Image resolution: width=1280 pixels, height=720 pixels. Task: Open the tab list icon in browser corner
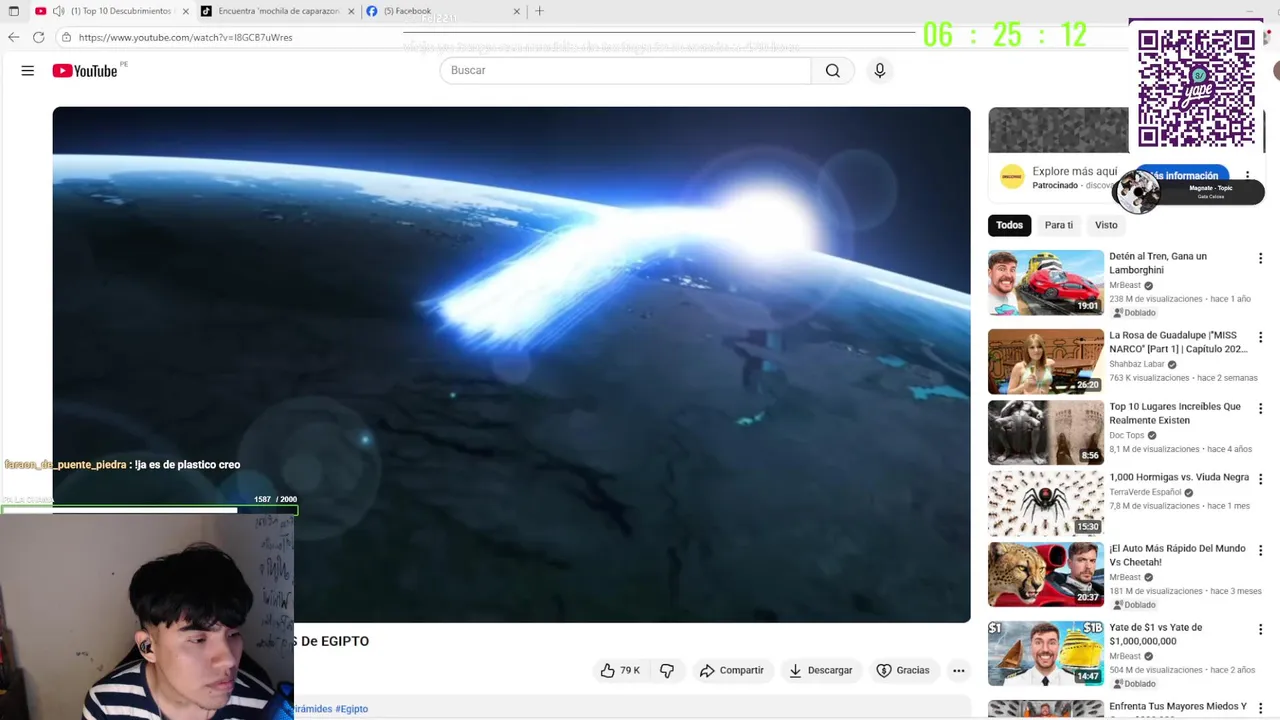[x=13, y=11]
